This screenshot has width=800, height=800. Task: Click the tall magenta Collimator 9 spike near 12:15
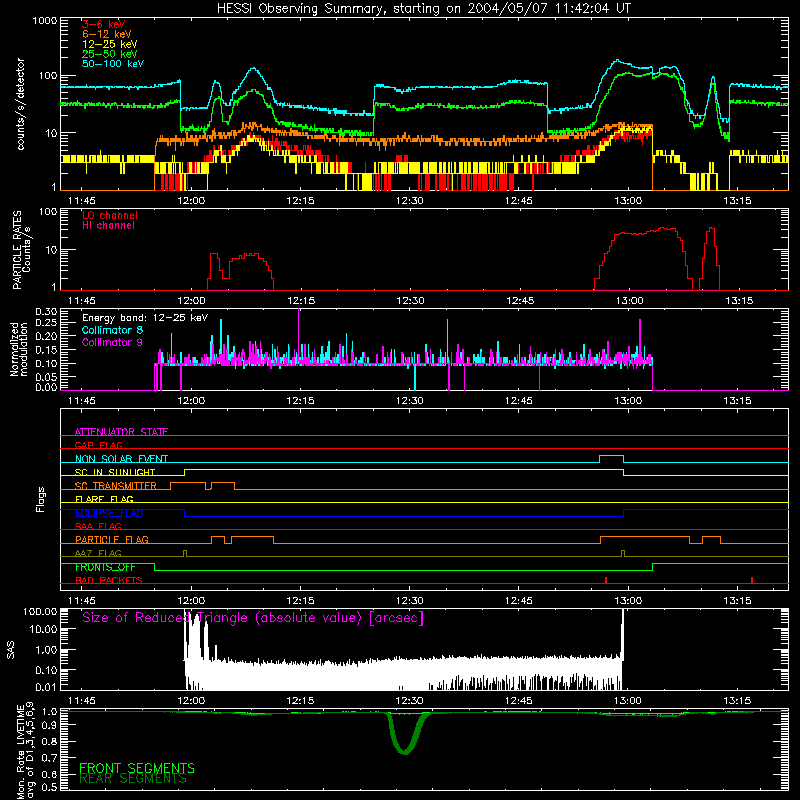(298, 336)
